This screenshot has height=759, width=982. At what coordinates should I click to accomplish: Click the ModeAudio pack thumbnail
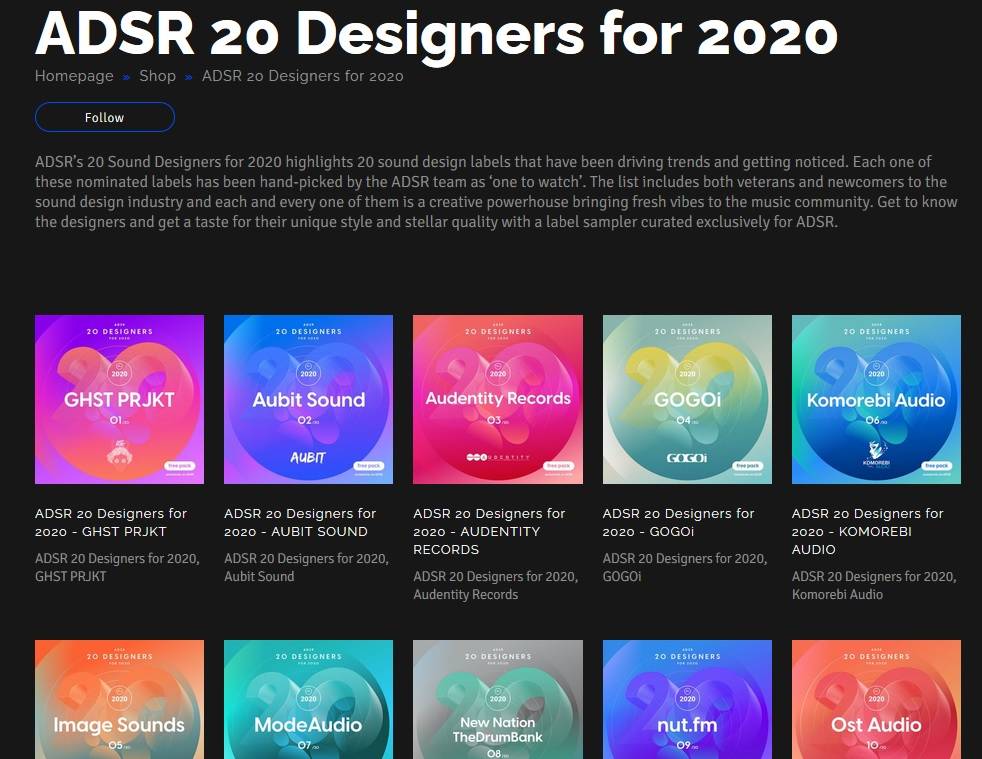point(308,699)
